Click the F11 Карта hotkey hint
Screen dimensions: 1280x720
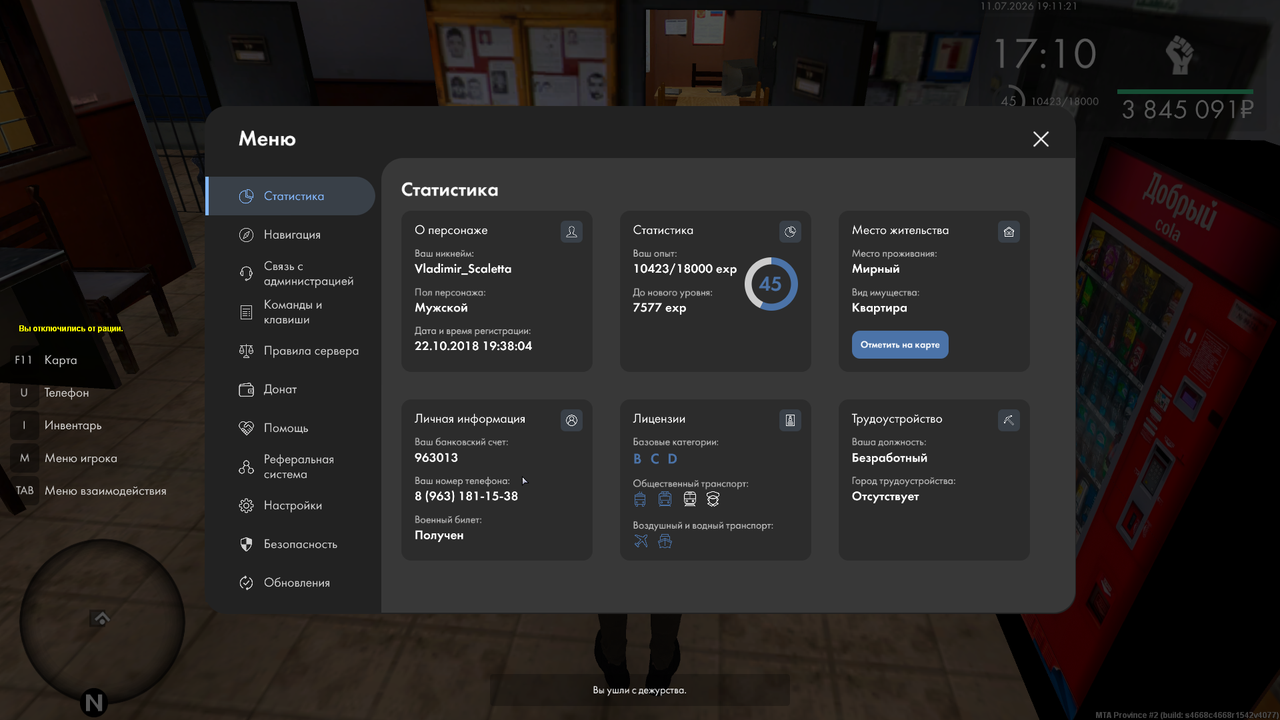46,360
